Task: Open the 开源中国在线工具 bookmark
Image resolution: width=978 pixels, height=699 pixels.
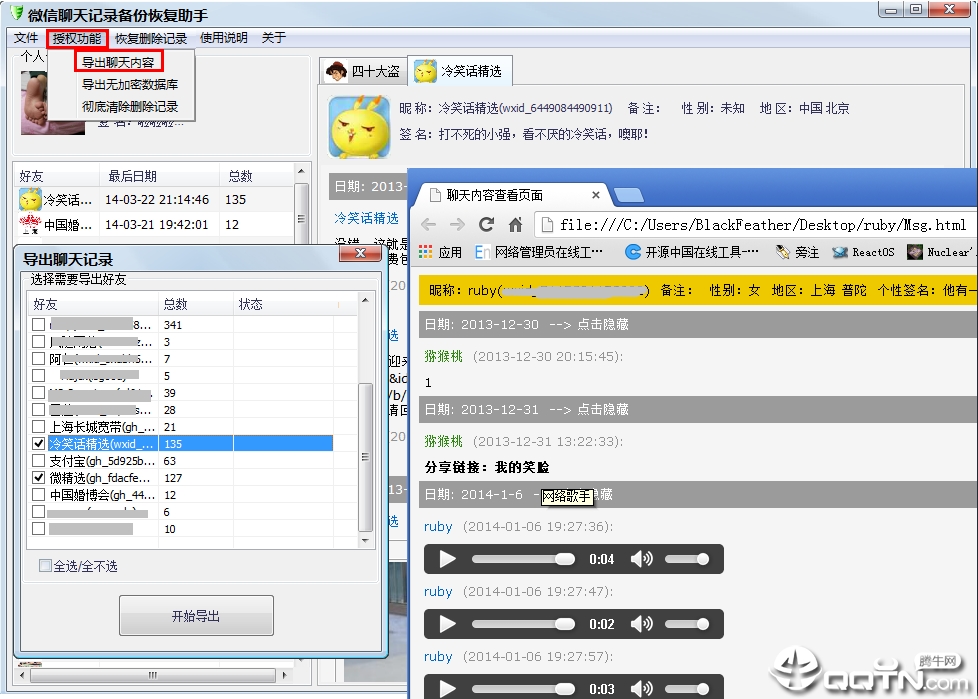Action: (x=692, y=252)
